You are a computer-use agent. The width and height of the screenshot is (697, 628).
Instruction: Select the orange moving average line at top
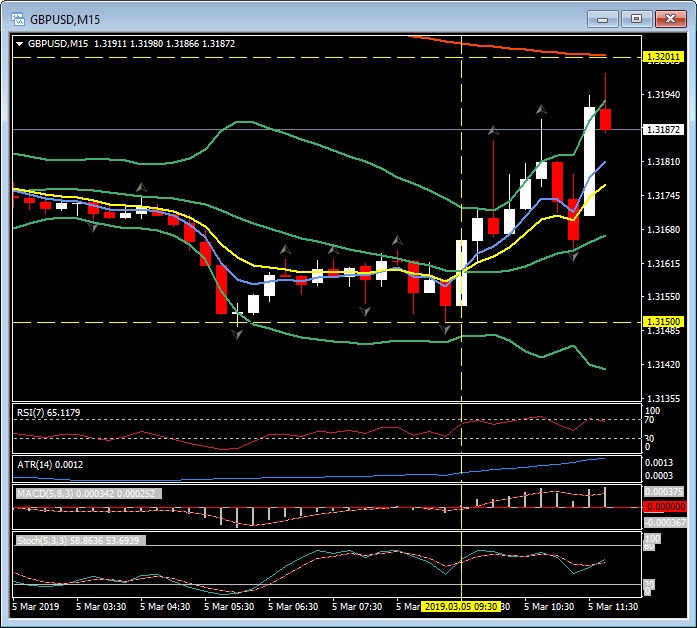click(500, 45)
